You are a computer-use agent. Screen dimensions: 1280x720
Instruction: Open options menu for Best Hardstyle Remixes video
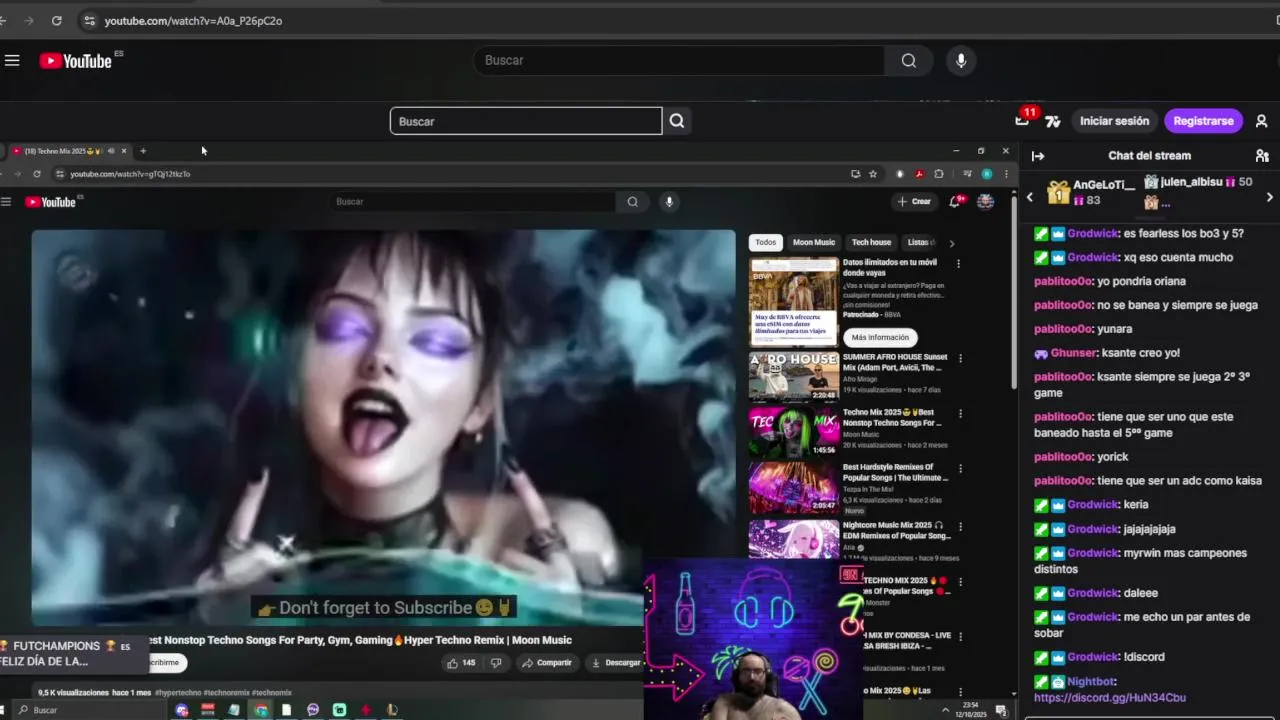[x=960, y=468]
